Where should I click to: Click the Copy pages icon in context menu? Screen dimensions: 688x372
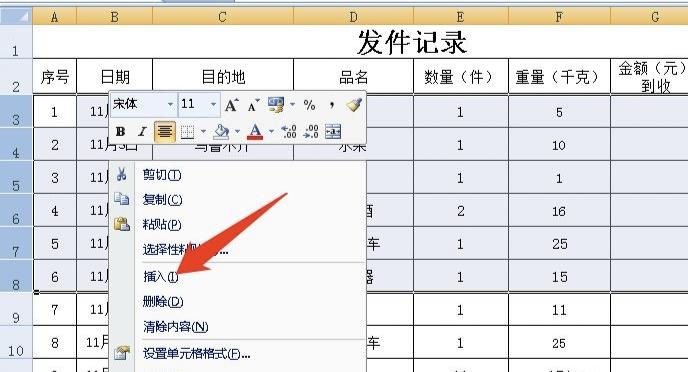122,199
